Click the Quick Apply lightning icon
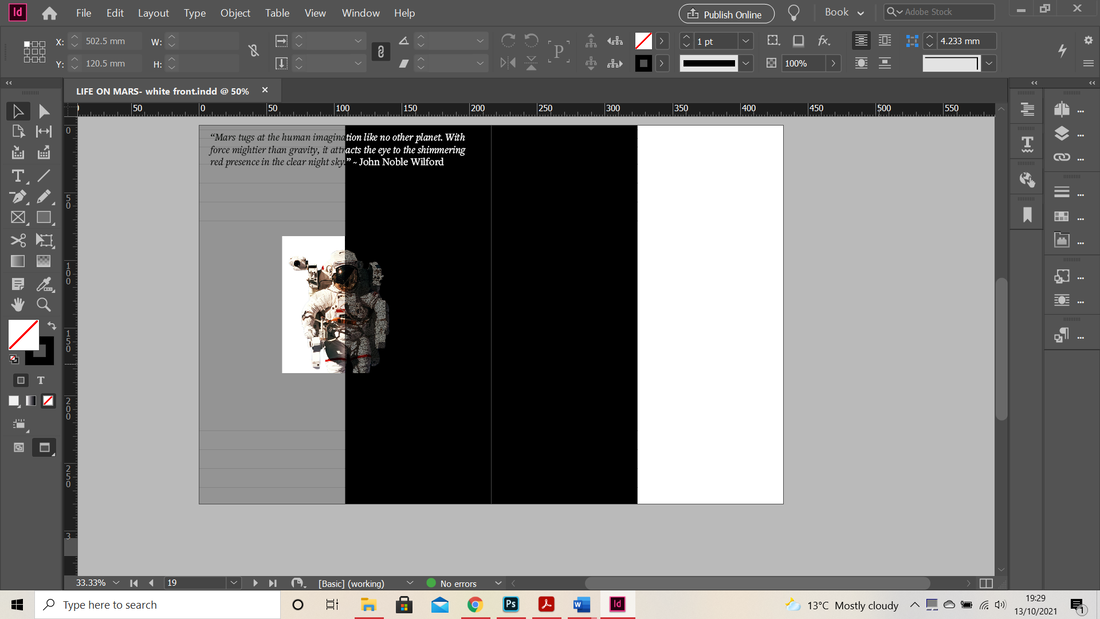The width and height of the screenshot is (1100, 619). click(1062, 51)
